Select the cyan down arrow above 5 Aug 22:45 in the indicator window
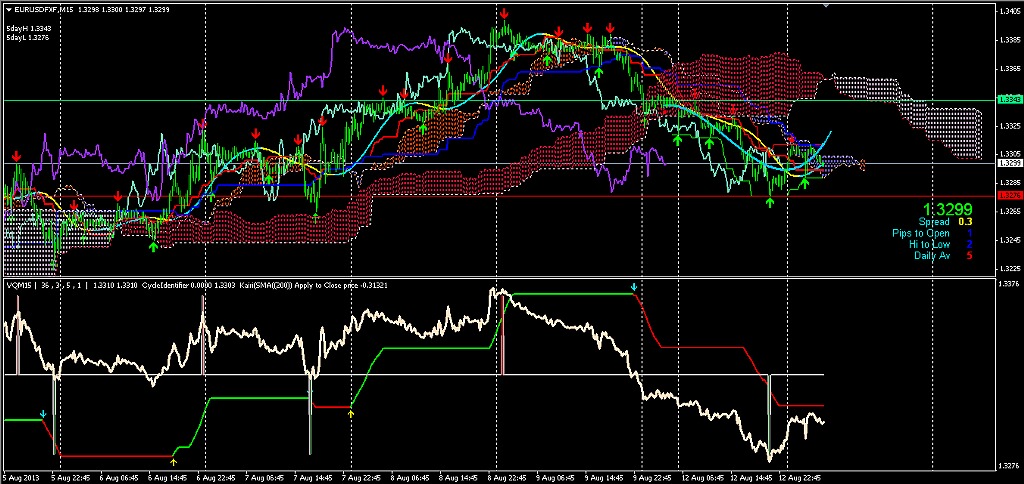The image size is (1024, 484). [43, 414]
